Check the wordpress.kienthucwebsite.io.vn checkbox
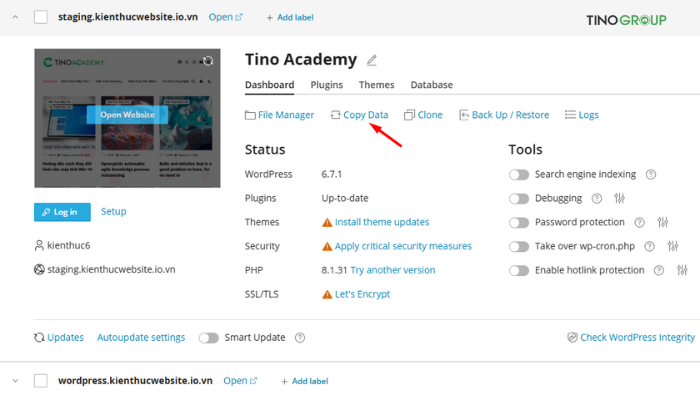The height and width of the screenshot is (400, 700). [x=41, y=381]
